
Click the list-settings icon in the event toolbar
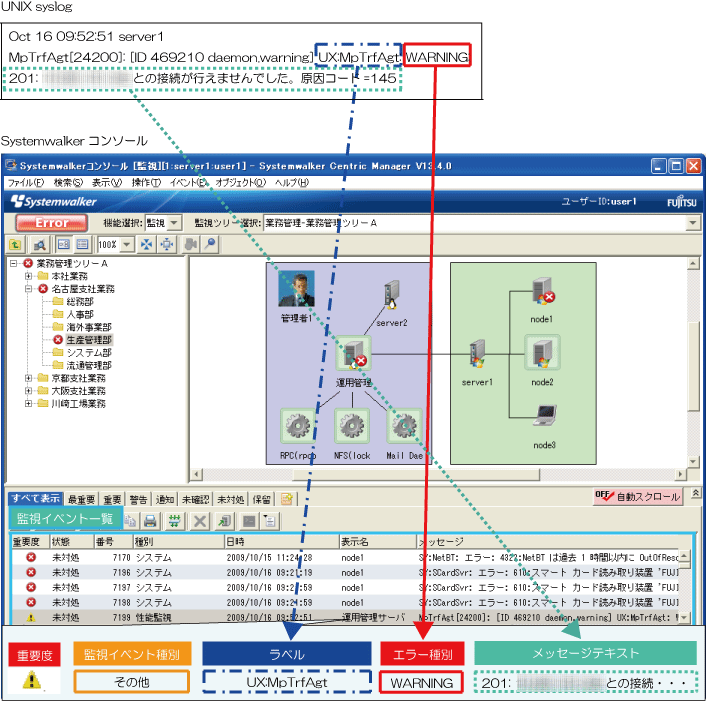coord(270,521)
